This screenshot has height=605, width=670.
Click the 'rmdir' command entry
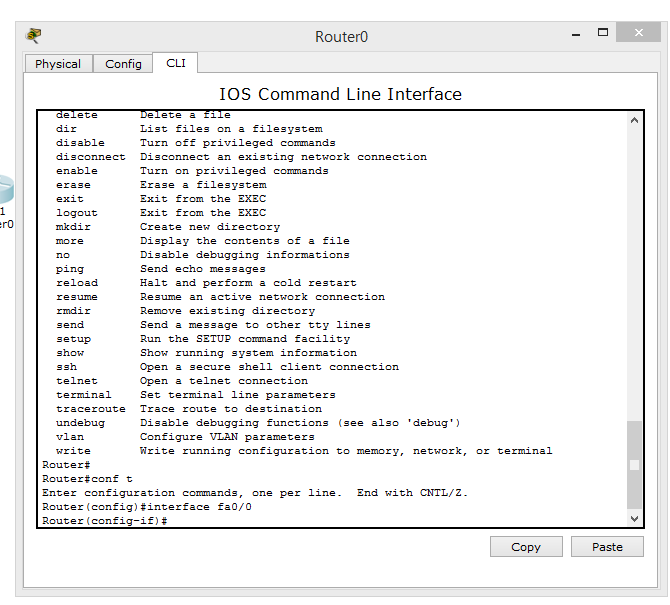tap(185, 311)
